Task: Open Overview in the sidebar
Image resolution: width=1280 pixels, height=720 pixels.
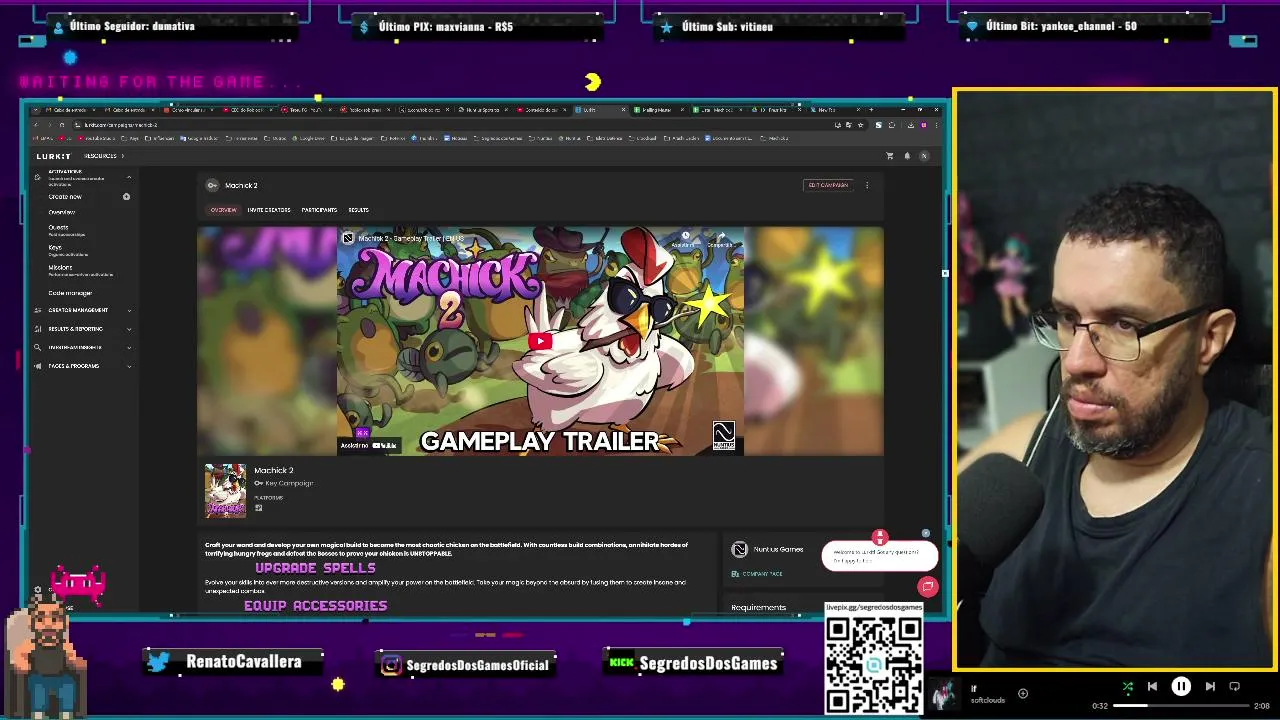Action: coord(62,212)
